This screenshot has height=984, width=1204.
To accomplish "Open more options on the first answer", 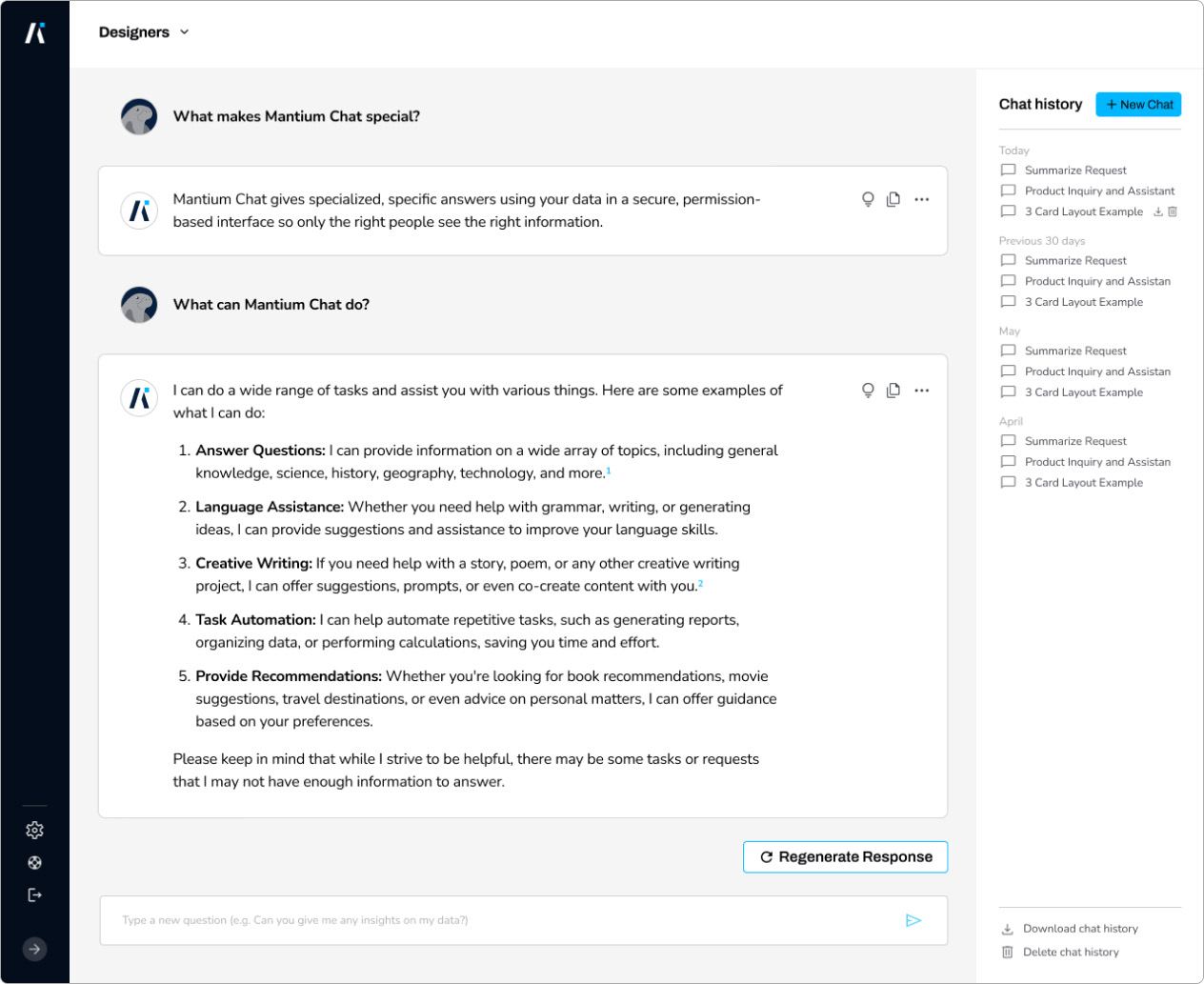I will point(921,199).
